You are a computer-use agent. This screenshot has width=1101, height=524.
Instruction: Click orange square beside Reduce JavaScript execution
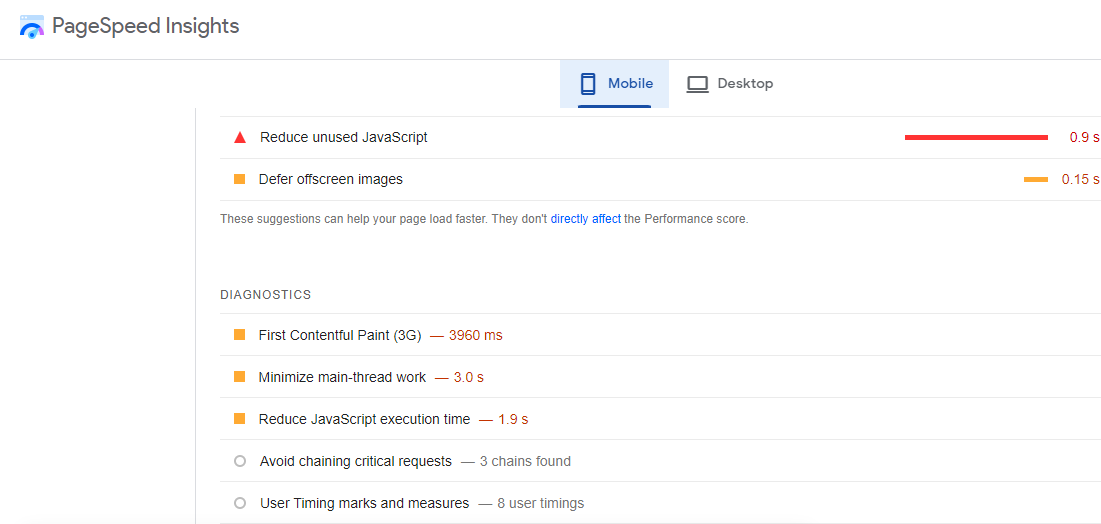[x=239, y=419]
